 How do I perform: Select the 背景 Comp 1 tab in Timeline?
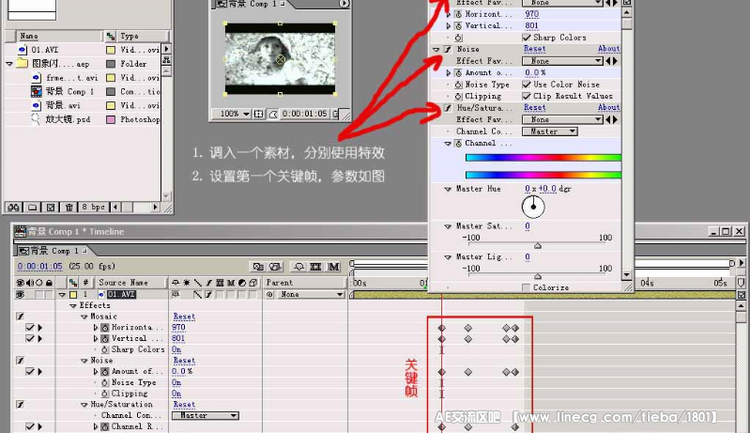click(x=53, y=251)
